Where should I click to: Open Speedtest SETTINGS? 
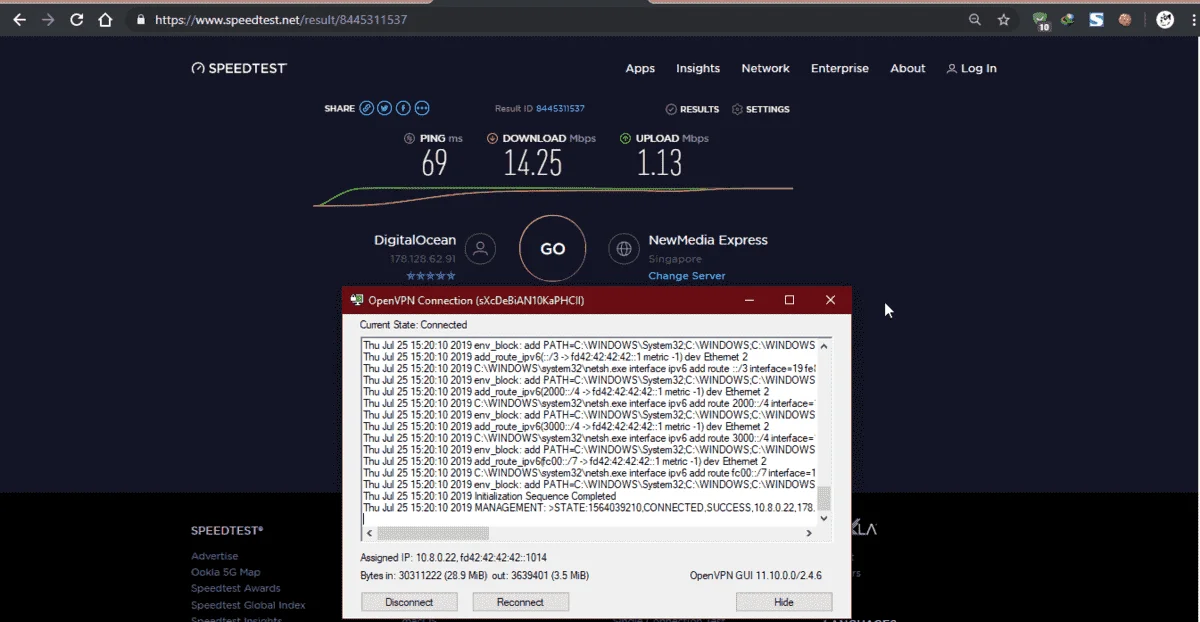(761, 109)
